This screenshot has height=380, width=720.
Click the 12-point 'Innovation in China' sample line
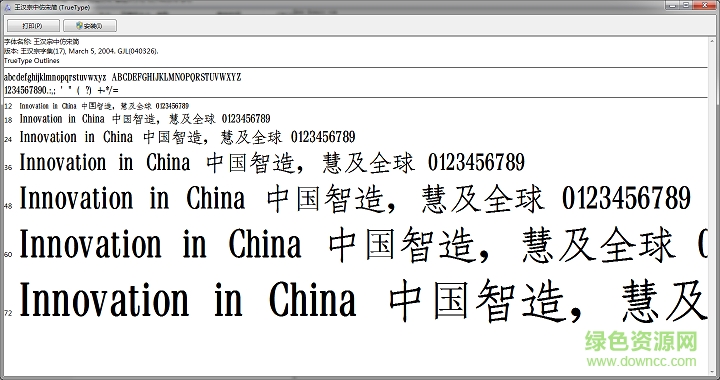click(x=104, y=106)
